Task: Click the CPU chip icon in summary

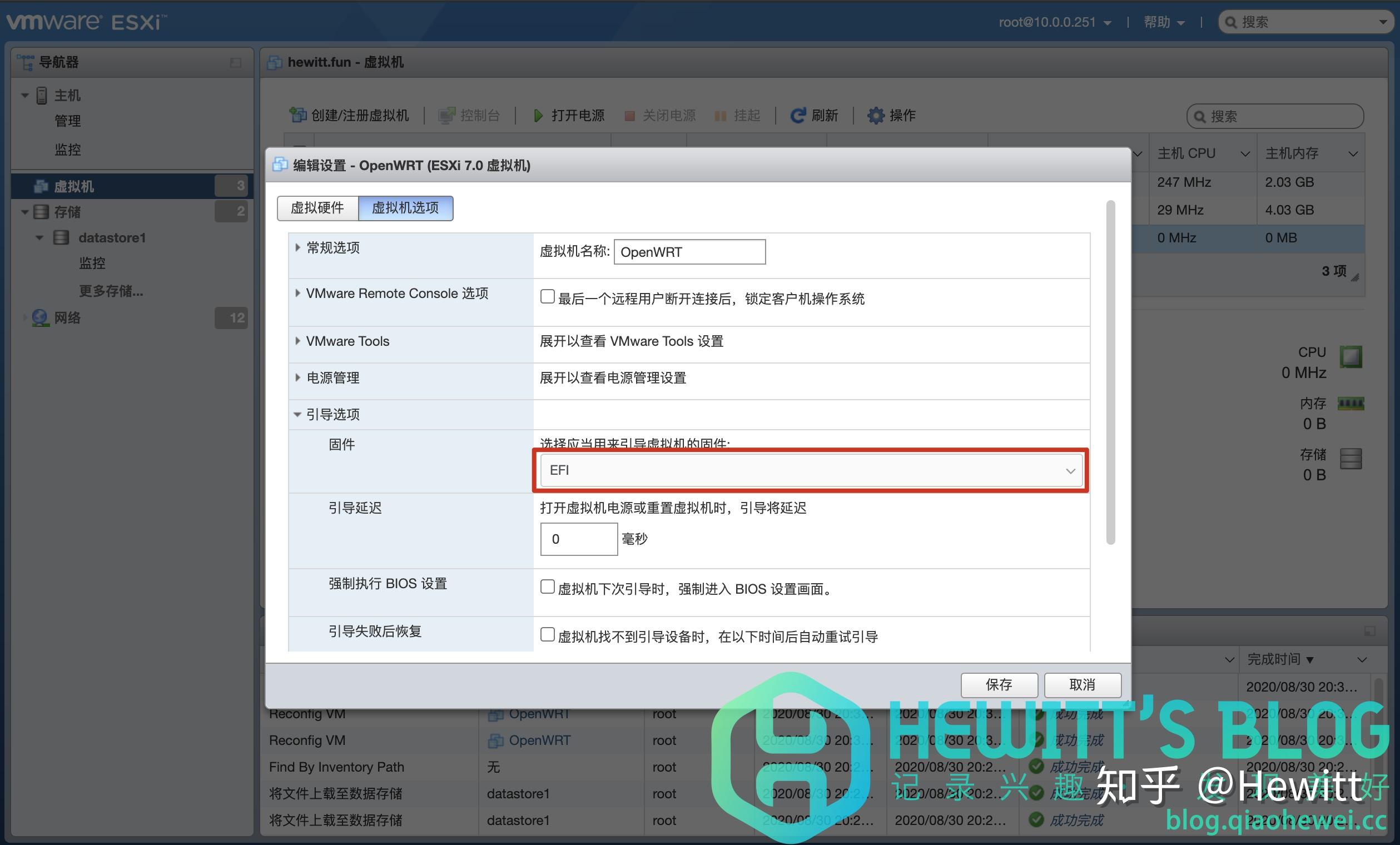Action: click(x=1351, y=357)
